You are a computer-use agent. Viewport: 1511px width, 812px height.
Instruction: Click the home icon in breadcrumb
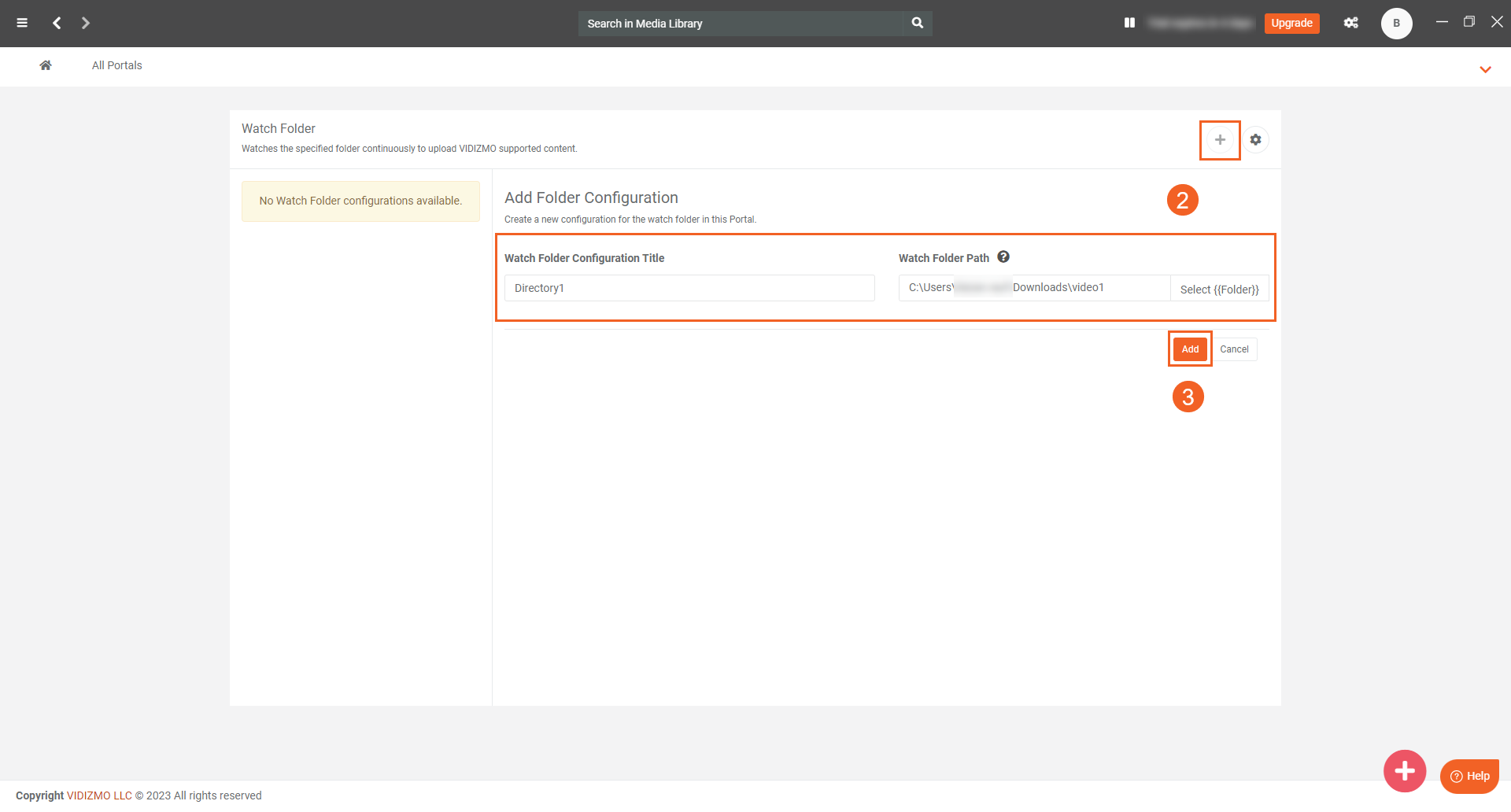46,65
